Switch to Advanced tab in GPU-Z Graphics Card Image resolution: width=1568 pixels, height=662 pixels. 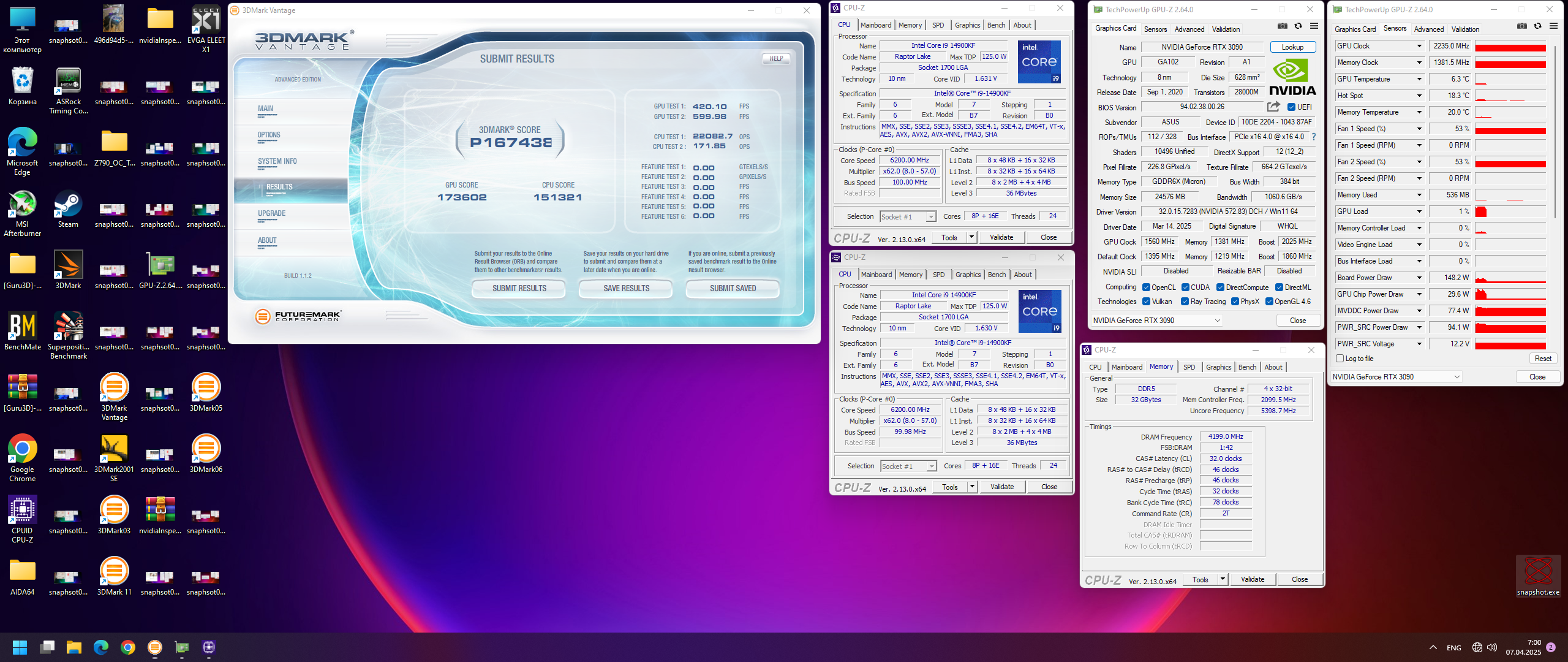tap(1189, 29)
